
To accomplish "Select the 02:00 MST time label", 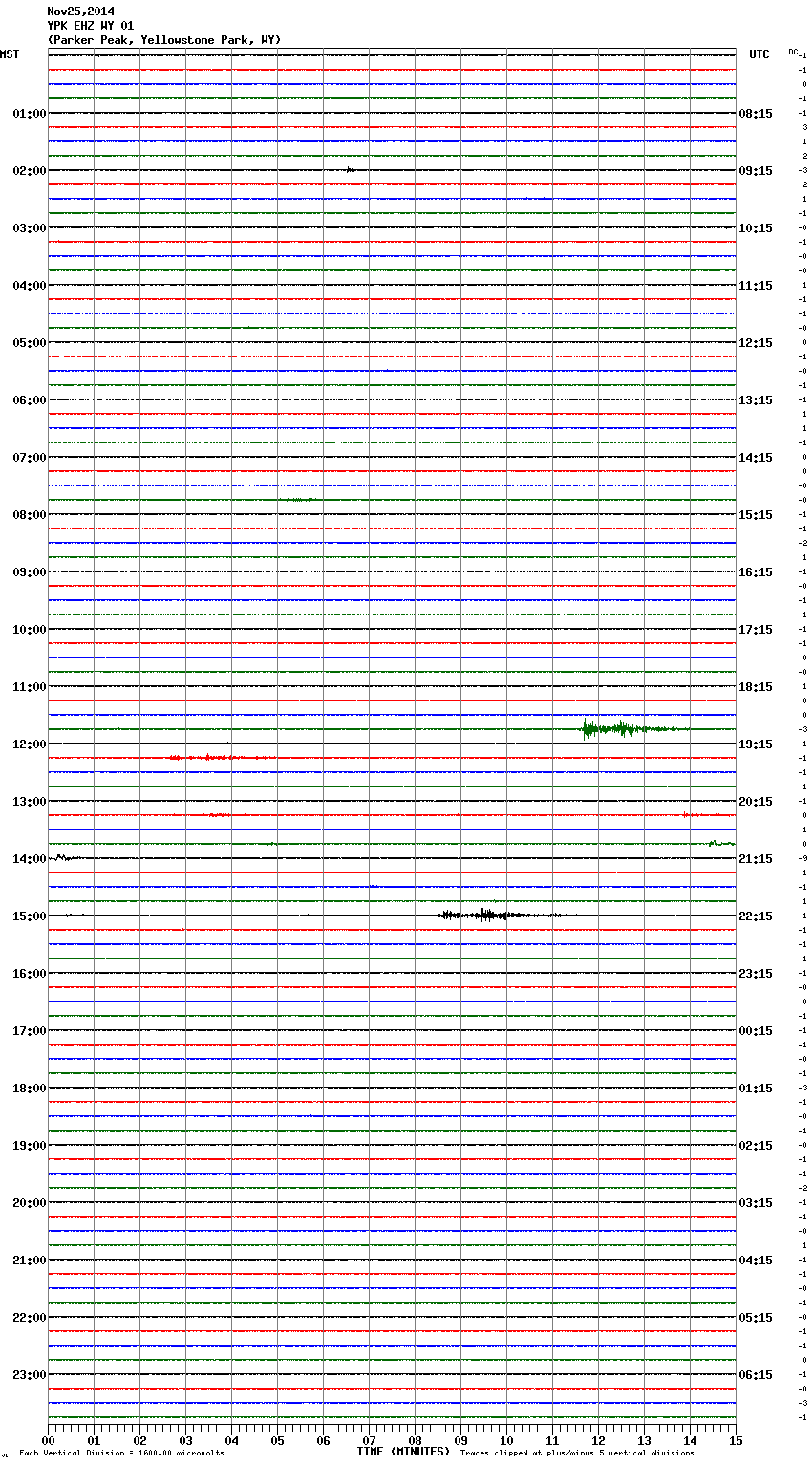I will 29,171.
